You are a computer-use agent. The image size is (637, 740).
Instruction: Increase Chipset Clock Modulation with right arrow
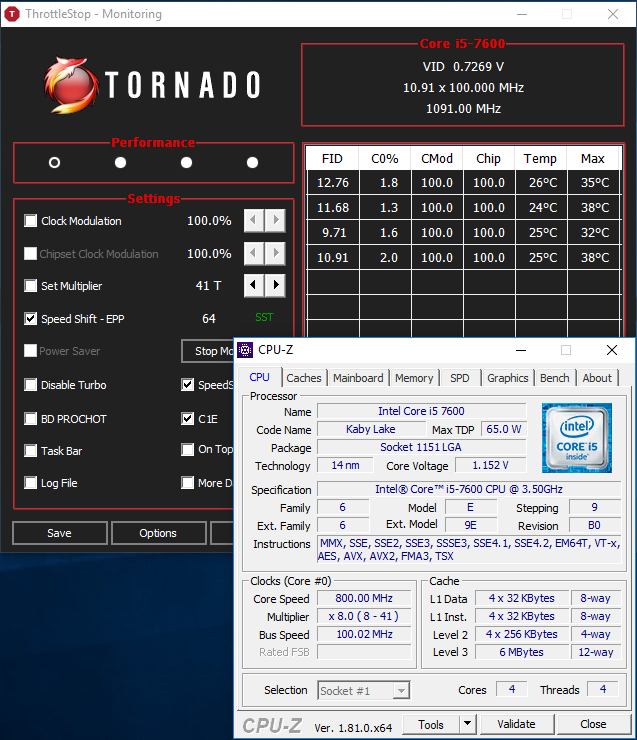click(276, 253)
